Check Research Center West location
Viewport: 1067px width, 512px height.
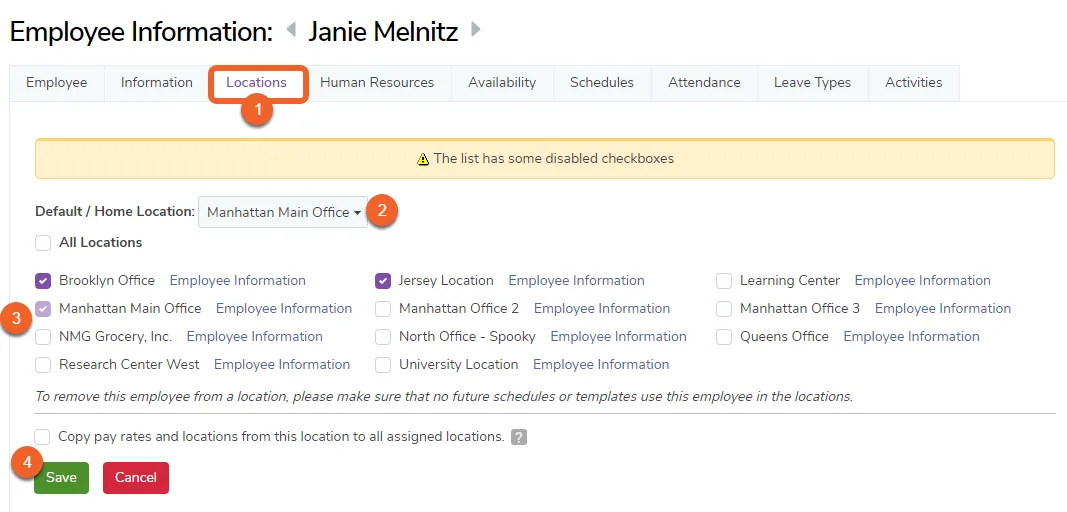click(x=43, y=365)
